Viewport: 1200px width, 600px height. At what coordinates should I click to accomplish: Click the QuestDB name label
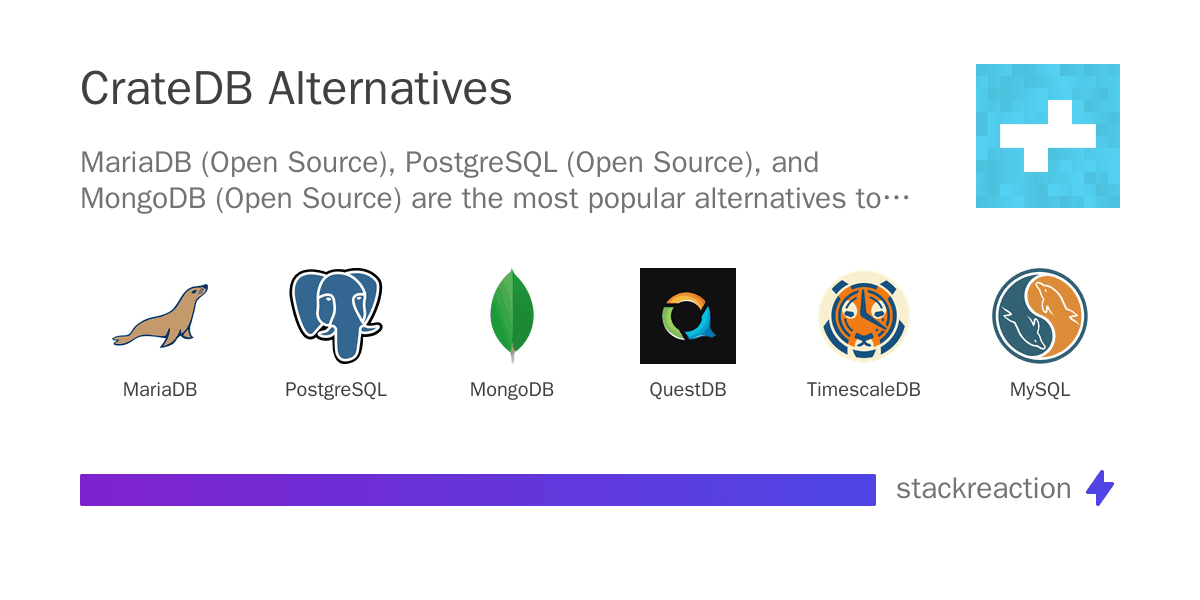(x=688, y=390)
